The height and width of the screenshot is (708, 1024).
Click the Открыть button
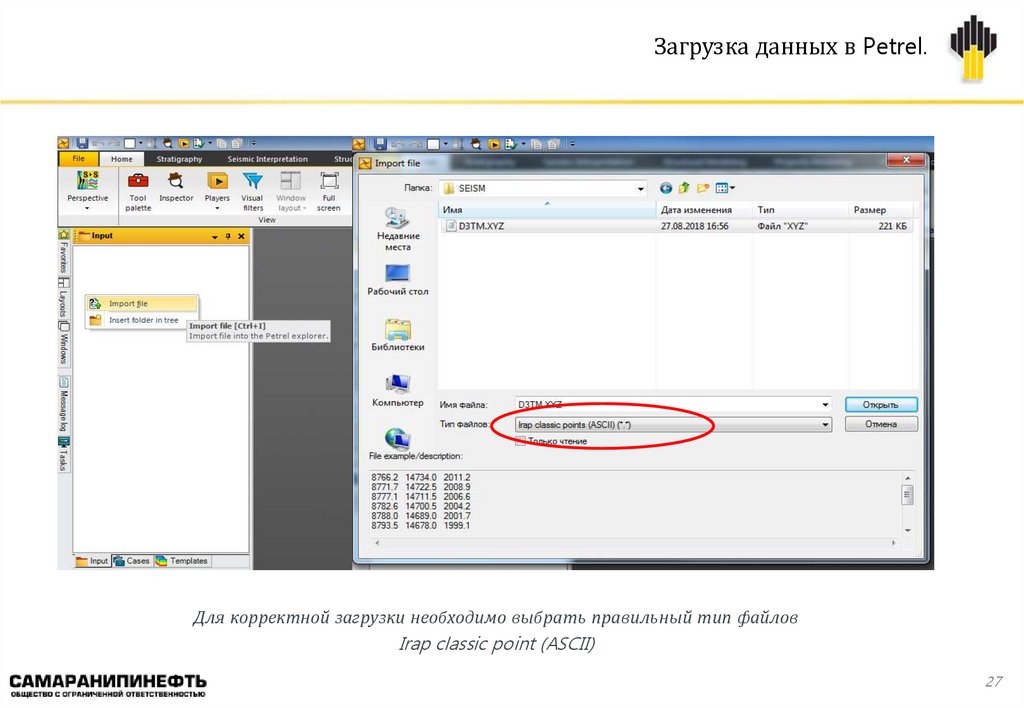click(881, 405)
